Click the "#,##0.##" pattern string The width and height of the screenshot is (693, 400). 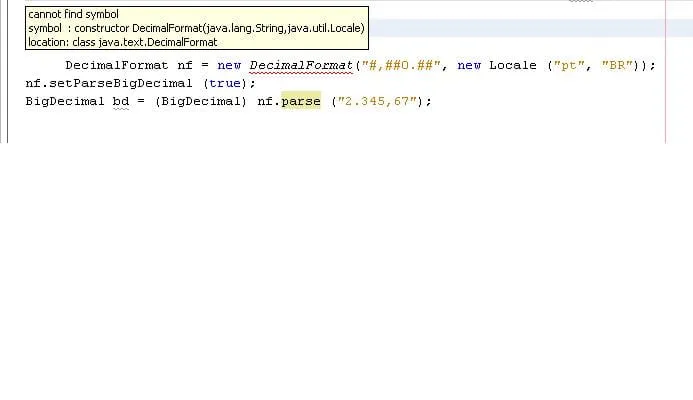[x=401, y=65]
